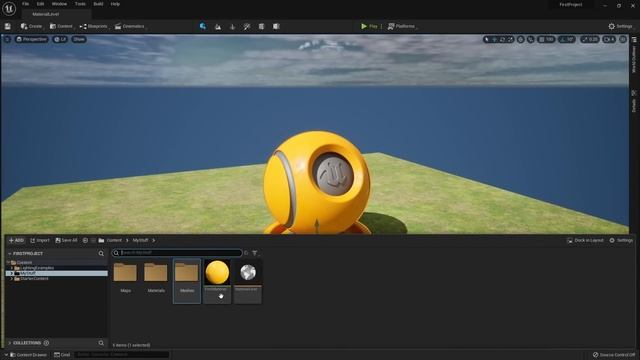This screenshot has width=640, height=360.
Task: Select the Meshes folder
Action: click(187, 281)
